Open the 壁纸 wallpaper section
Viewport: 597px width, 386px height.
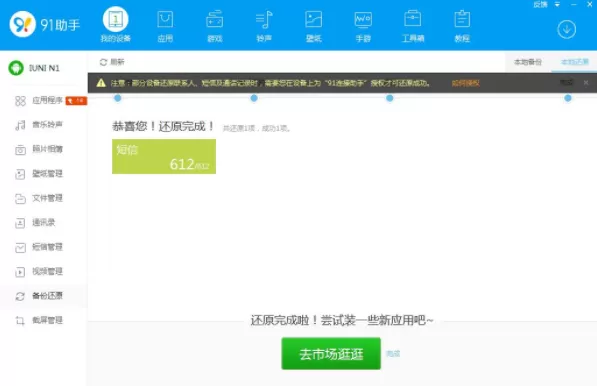click(314, 26)
